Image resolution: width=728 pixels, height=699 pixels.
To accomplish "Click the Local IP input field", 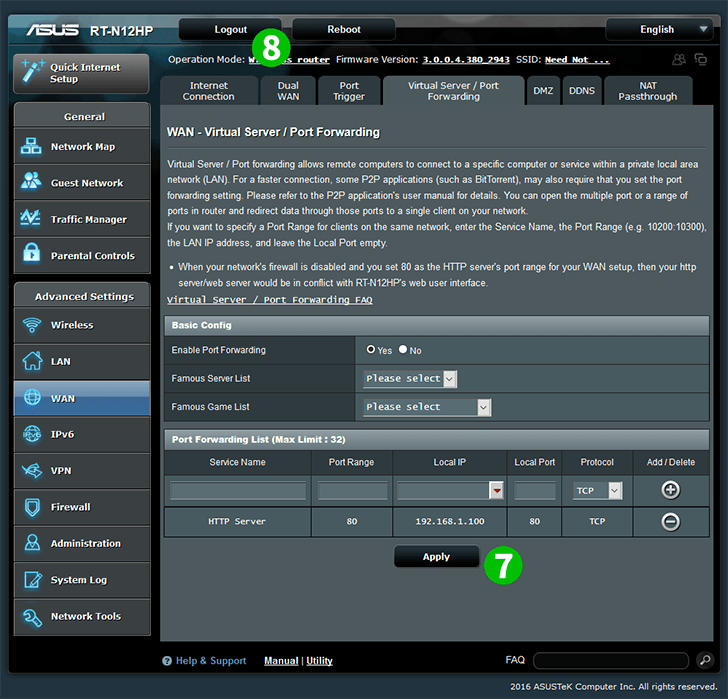I will pyautogui.click(x=443, y=491).
